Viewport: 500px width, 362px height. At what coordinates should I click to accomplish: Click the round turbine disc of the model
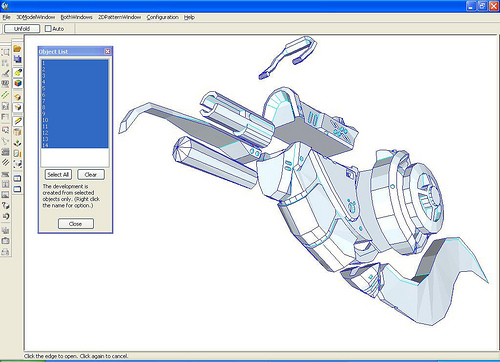[427, 198]
